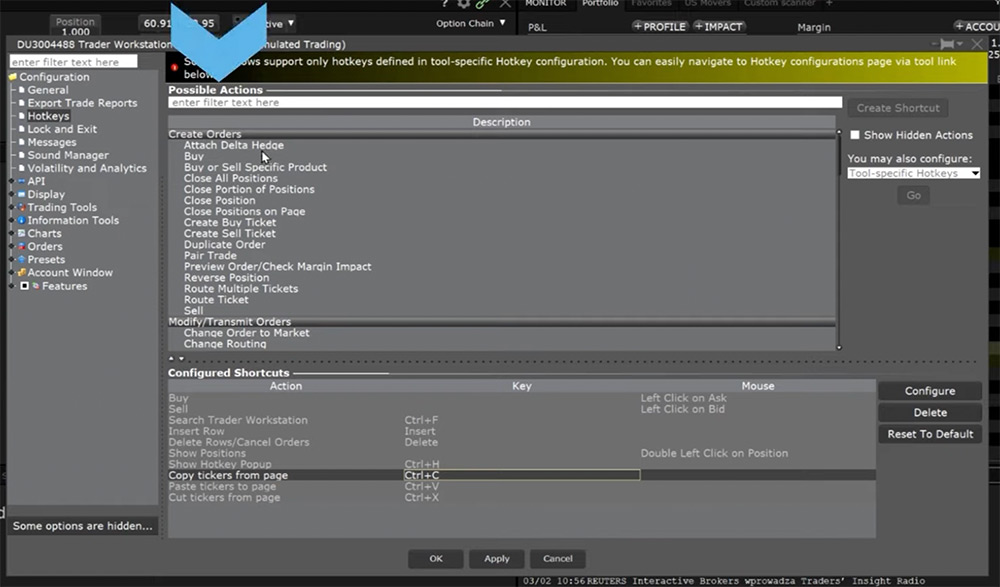Click the settings gear icon at top
This screenshot has height=587, width=1000.
pos(463,5)
